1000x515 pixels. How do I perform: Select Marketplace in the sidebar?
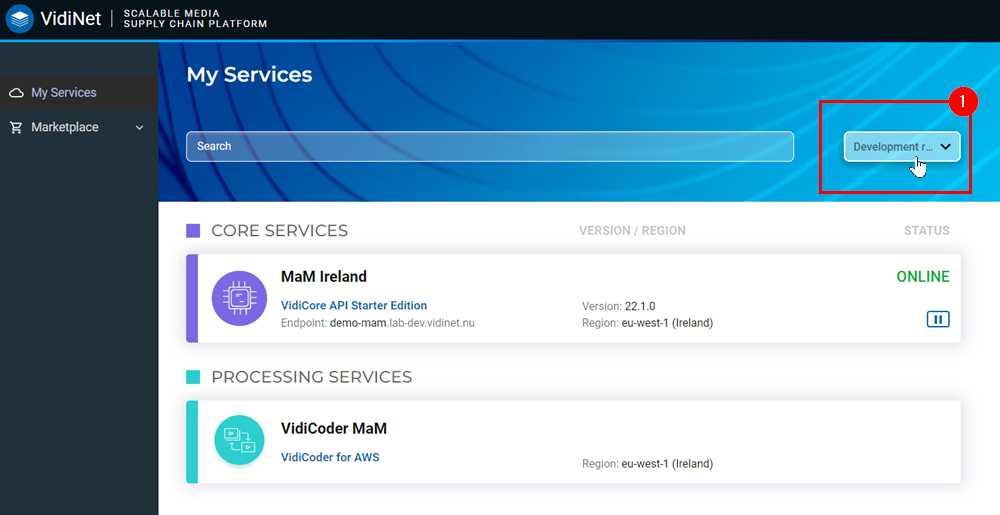pyautogui.click(x=64, y=128)
